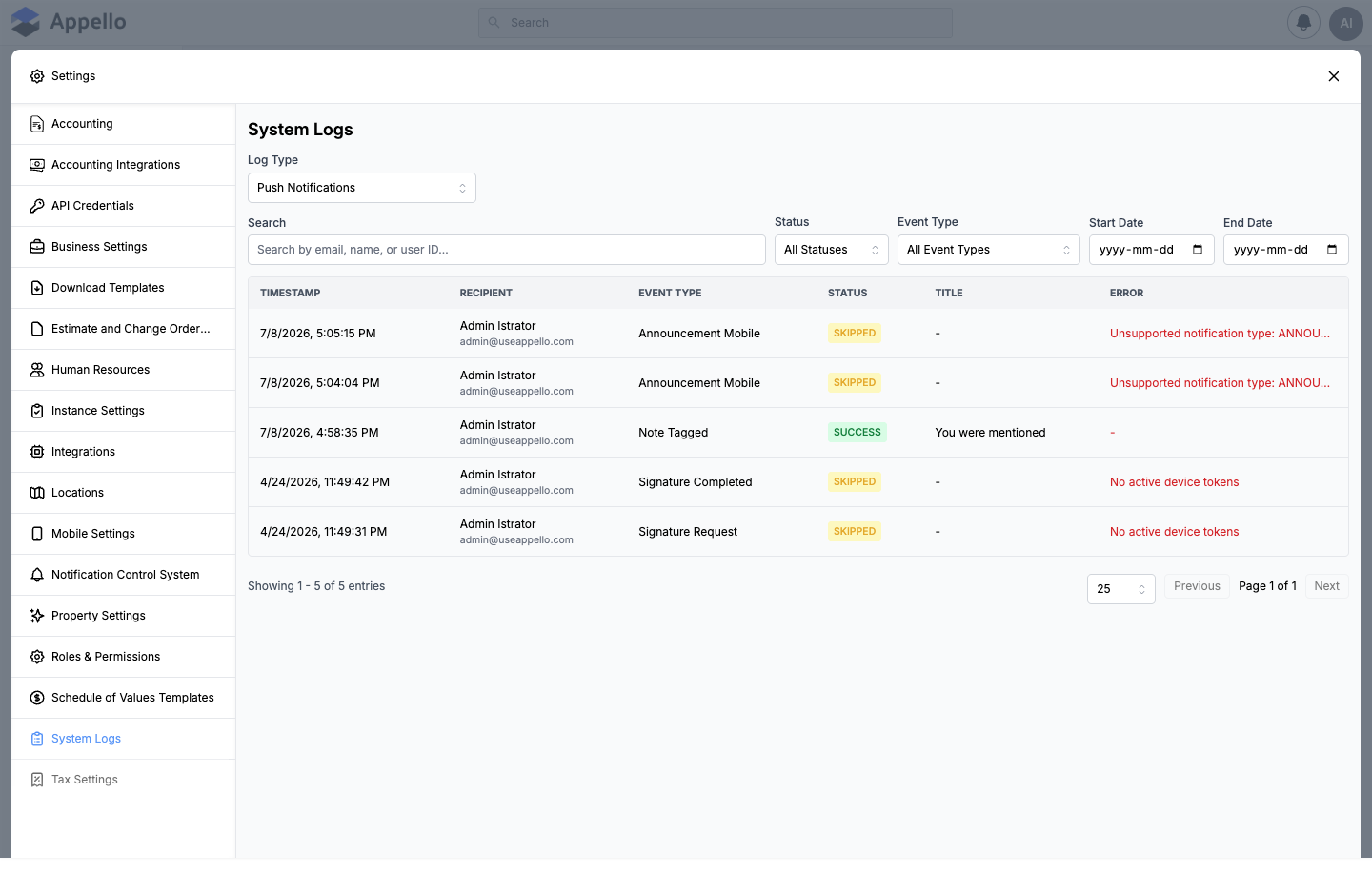1372x875 pixels.
Task: Click the Integrations icon in sidebar
Action: [x=37, y=452]
